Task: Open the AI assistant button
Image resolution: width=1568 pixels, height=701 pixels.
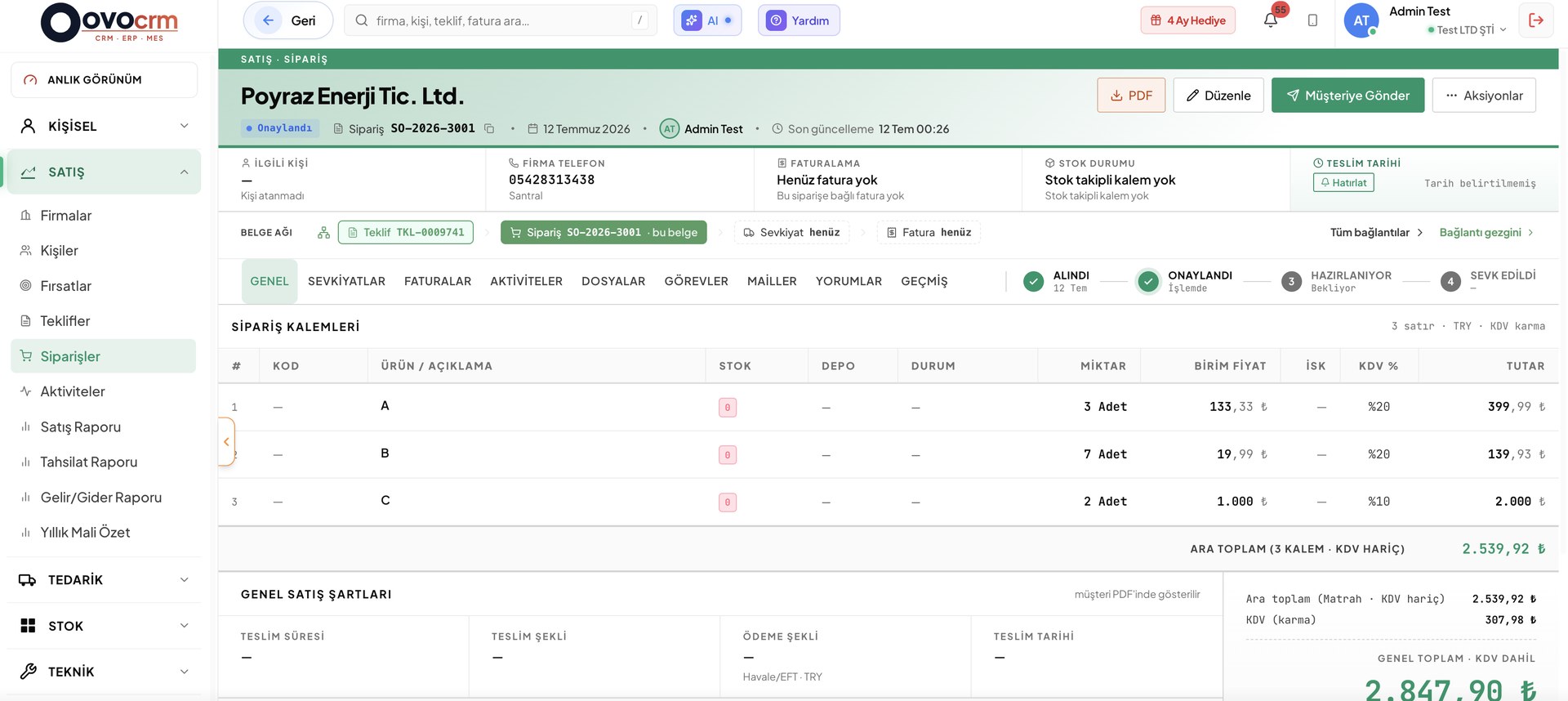Action: 707,20
